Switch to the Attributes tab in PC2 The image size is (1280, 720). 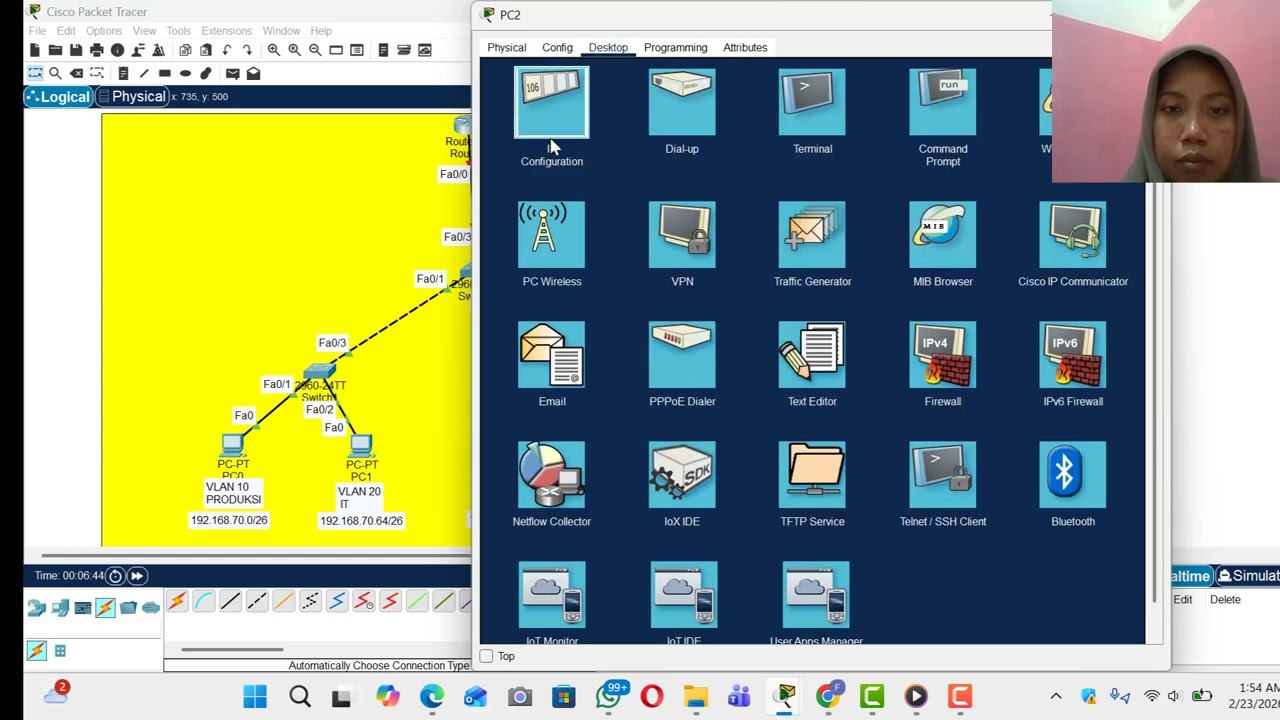coord(745,47)
